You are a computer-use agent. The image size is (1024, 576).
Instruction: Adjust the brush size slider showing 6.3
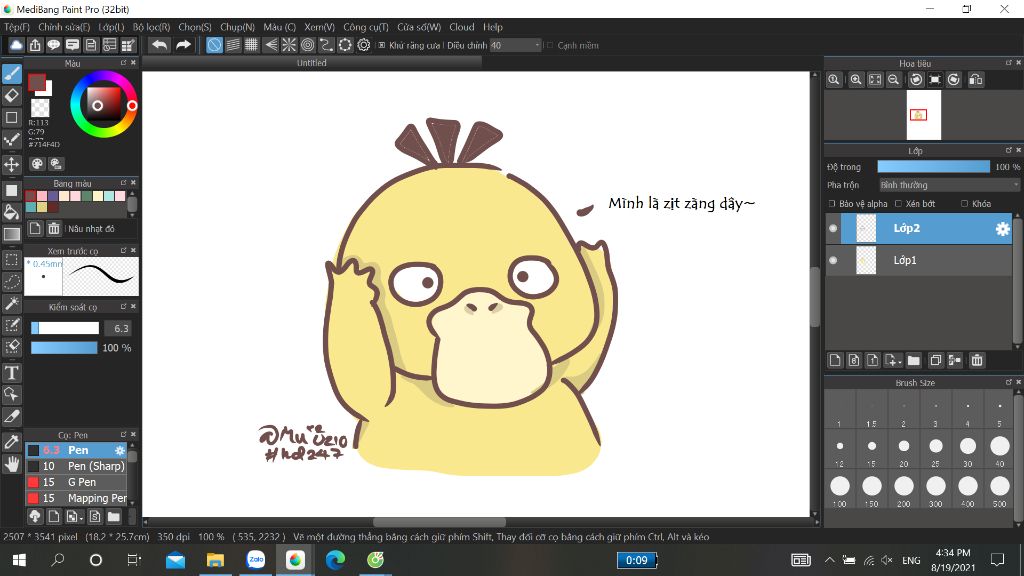pyautogui.click(x=65, y=328)
